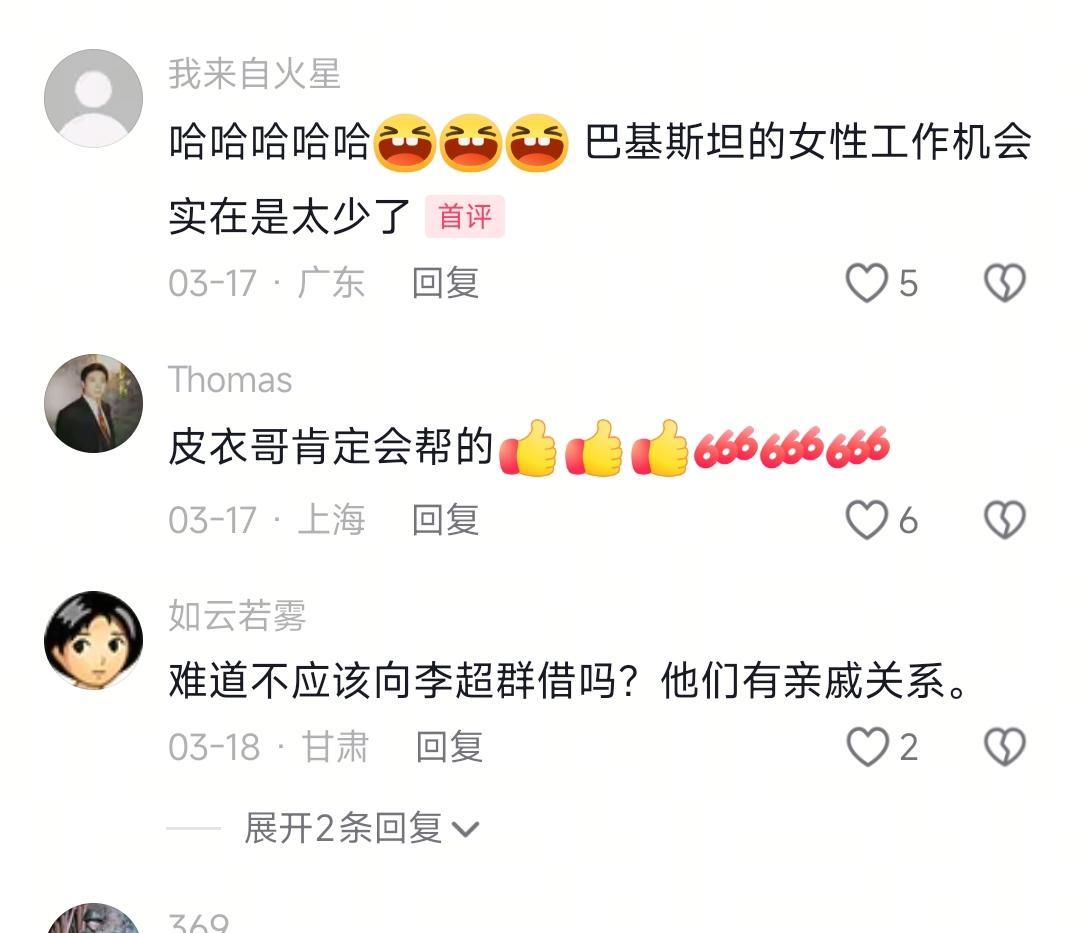This screenshot has height=933, width=1079.
Task: Reply to 如云若雾's comment via 回复
Action: (x=449, y=747)
